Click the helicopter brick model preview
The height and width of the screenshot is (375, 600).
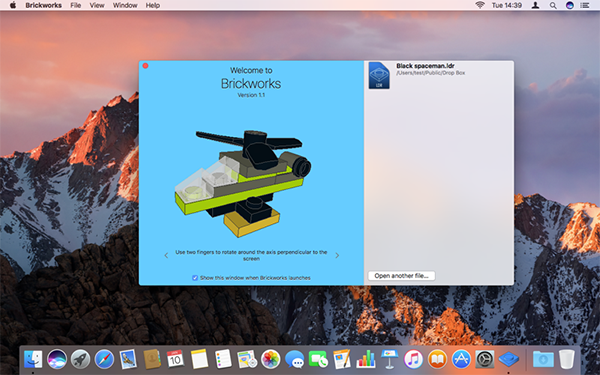pyautogui.click(x=243, y=183)
